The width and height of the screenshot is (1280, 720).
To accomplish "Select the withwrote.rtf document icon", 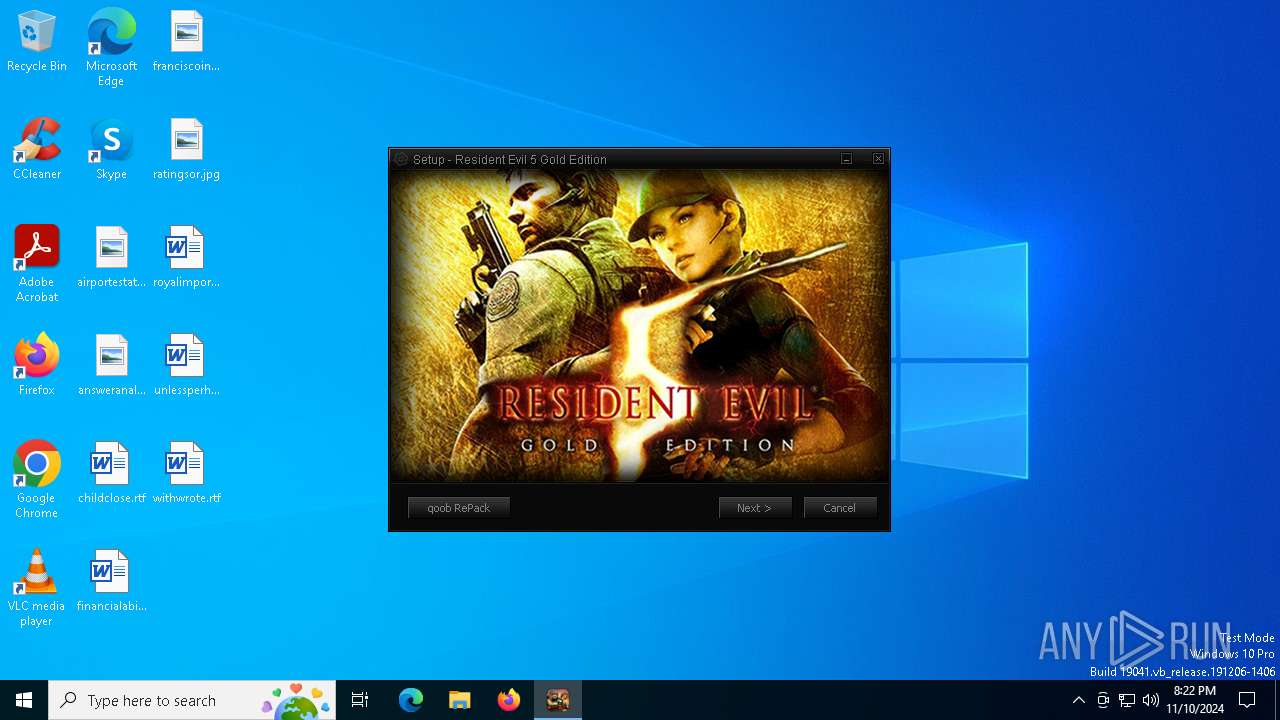I will 186,473.
